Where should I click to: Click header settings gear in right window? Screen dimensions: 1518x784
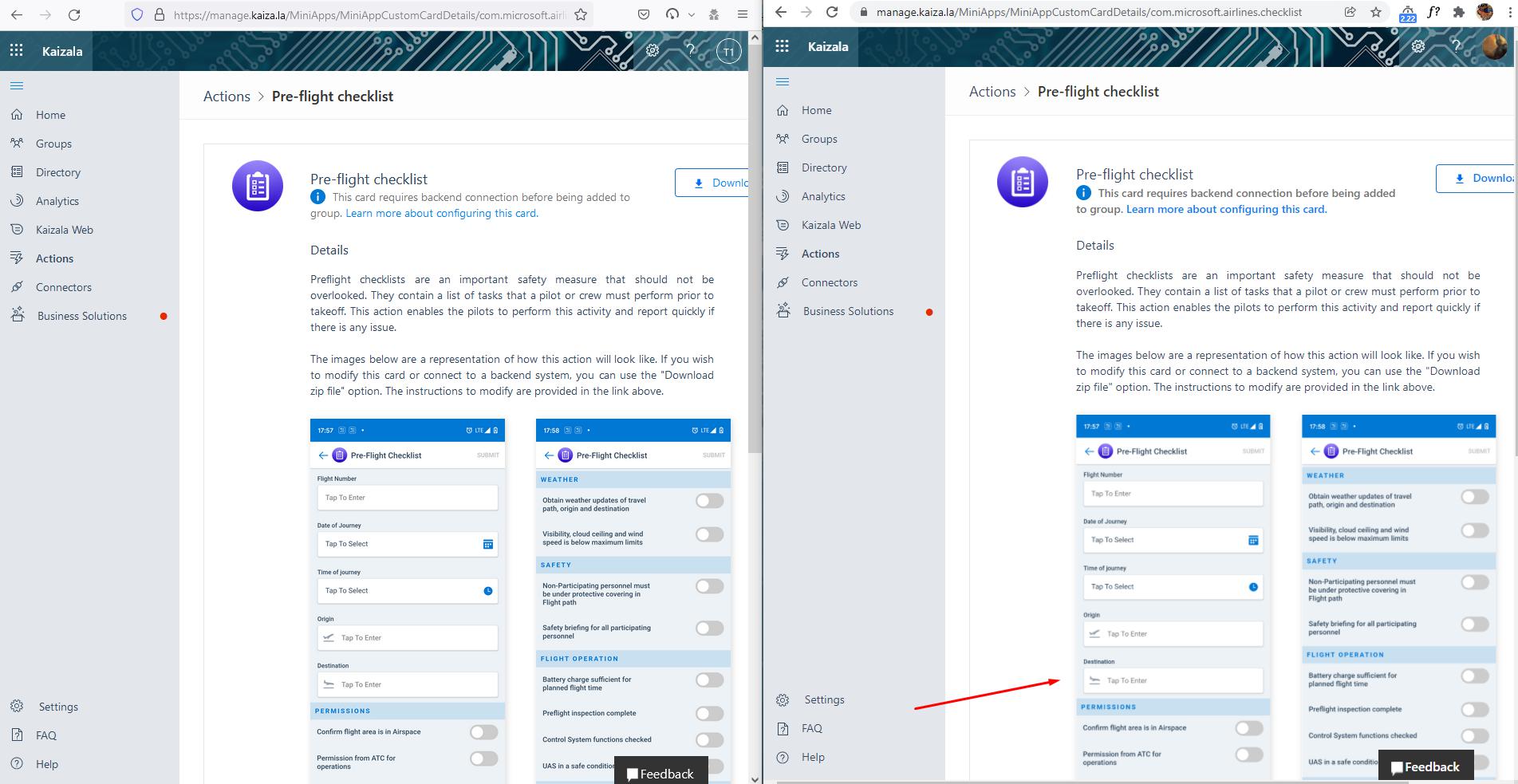[x=1418, y=46]
